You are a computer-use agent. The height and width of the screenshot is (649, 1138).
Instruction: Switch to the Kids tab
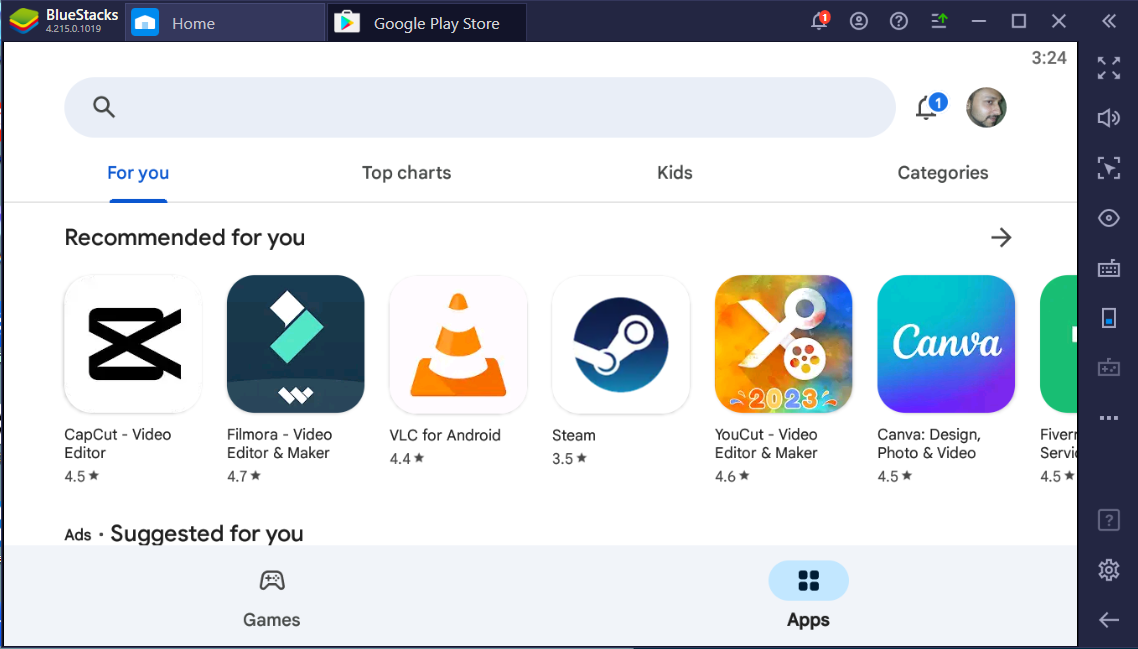(675, 173)
